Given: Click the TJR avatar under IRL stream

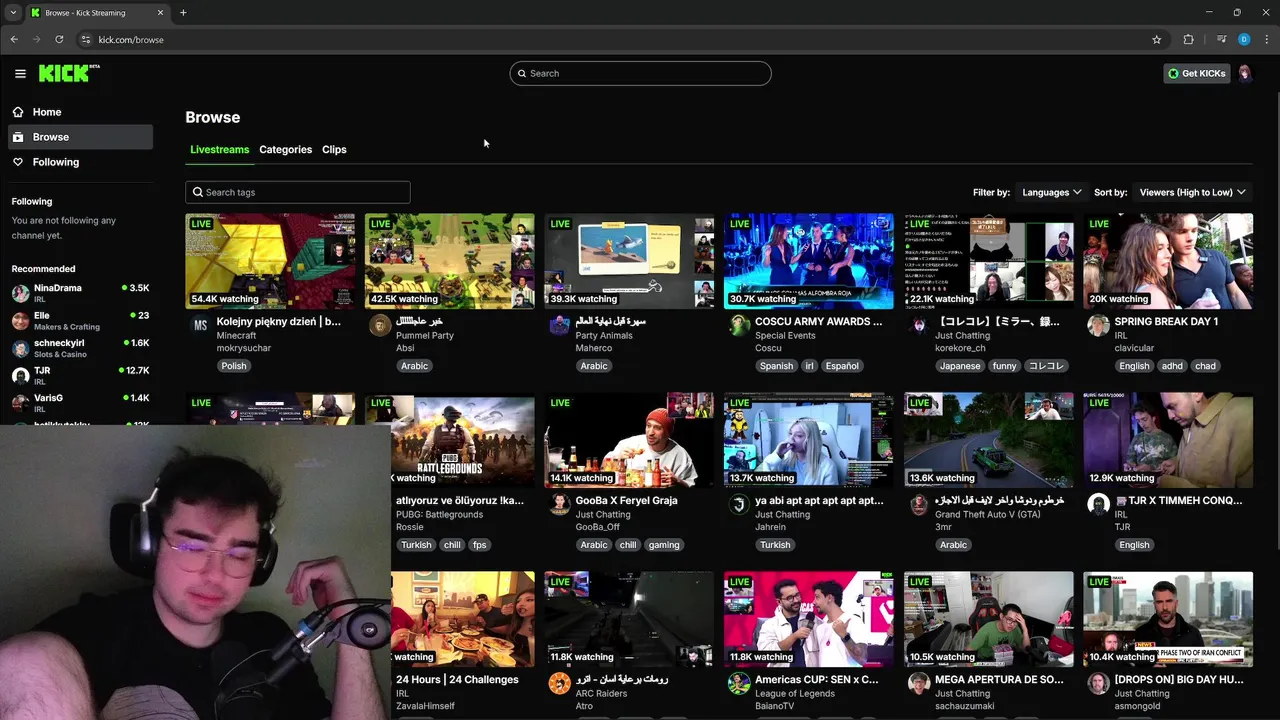Looking at the screenshot, I should pyautogui.click(x=1098, y=504).
